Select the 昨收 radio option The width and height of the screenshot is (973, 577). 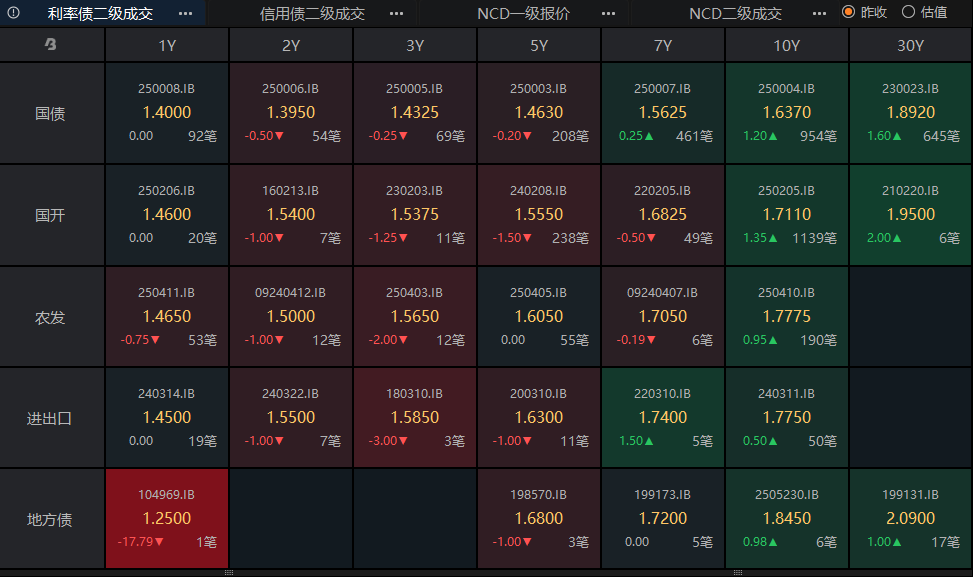[x=864, y=12]
